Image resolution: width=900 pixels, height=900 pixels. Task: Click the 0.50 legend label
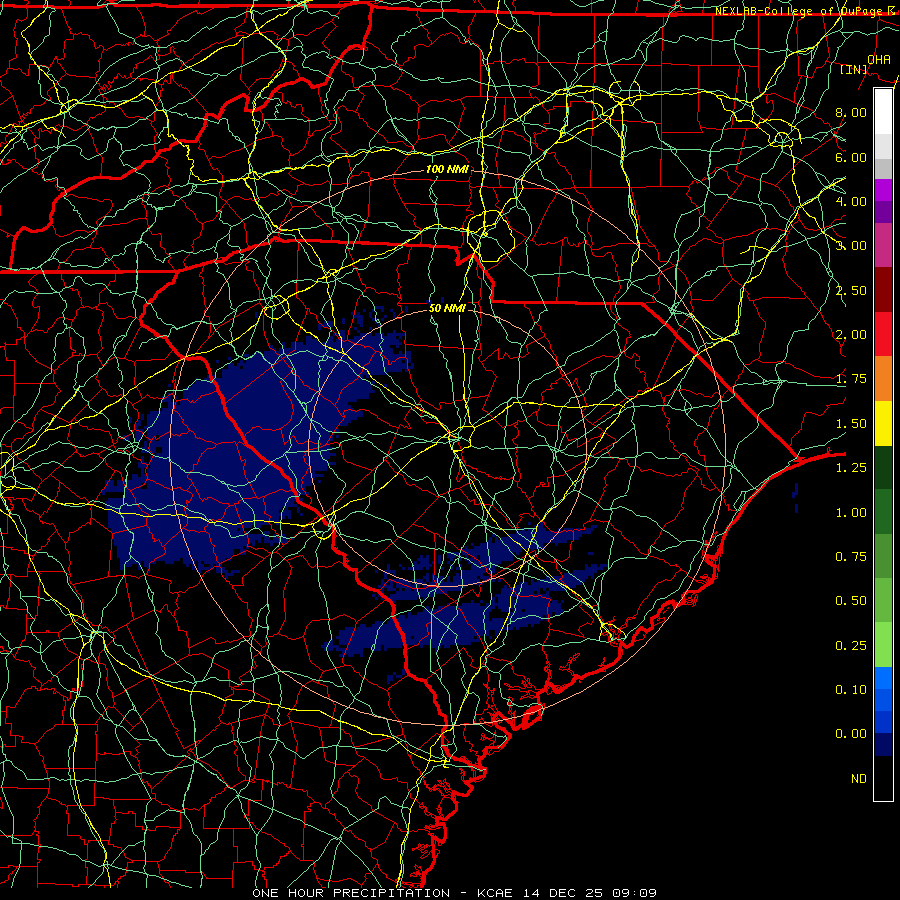tap(851, 601)
